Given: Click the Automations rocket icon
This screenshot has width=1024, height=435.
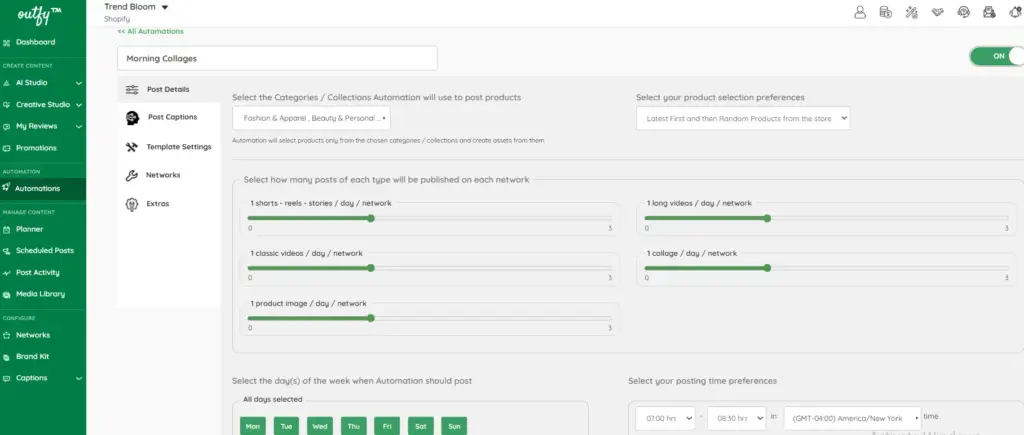Looking at the screenshot, I should (7, 188).
